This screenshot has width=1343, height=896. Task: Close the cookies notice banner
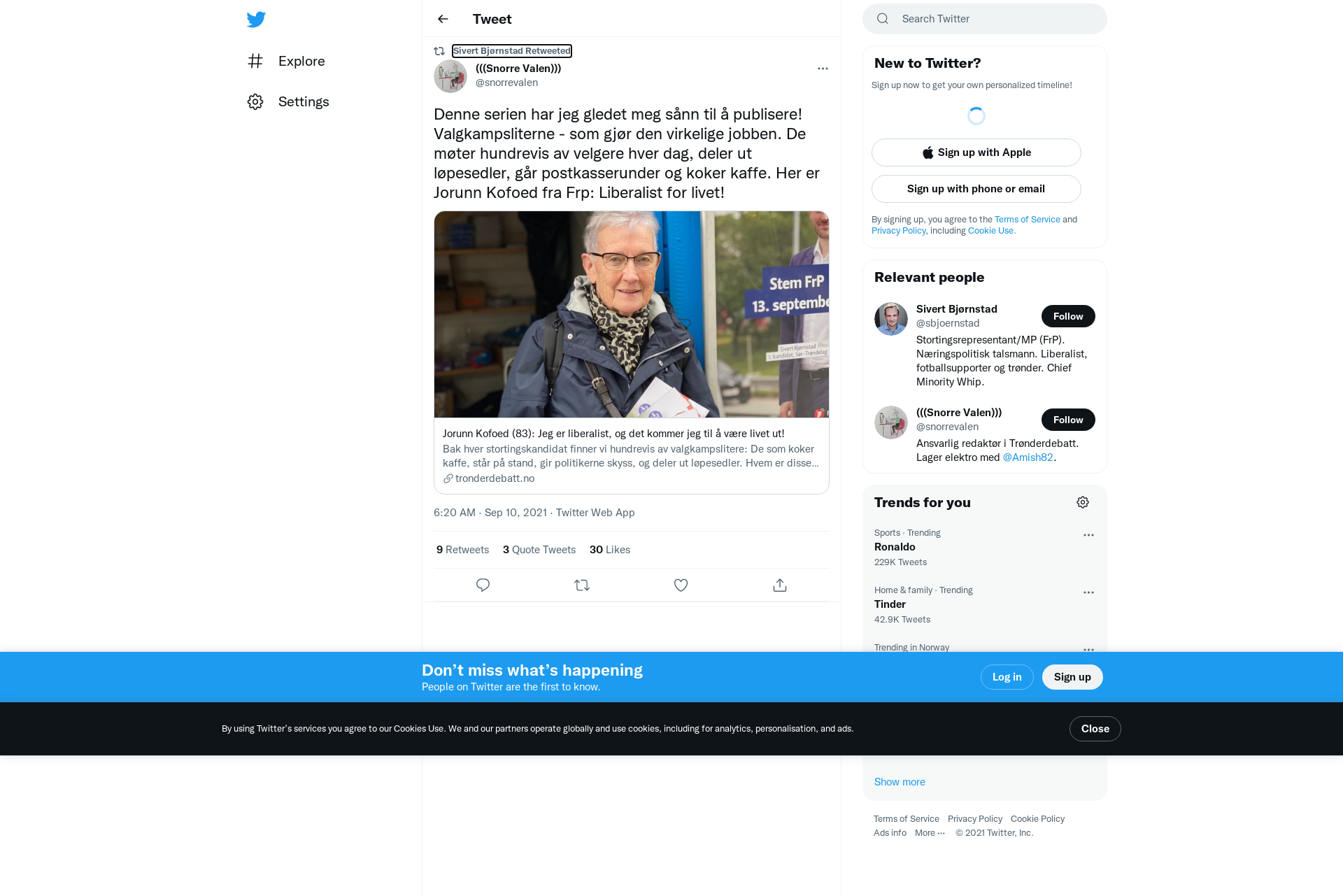(1095, 729)
